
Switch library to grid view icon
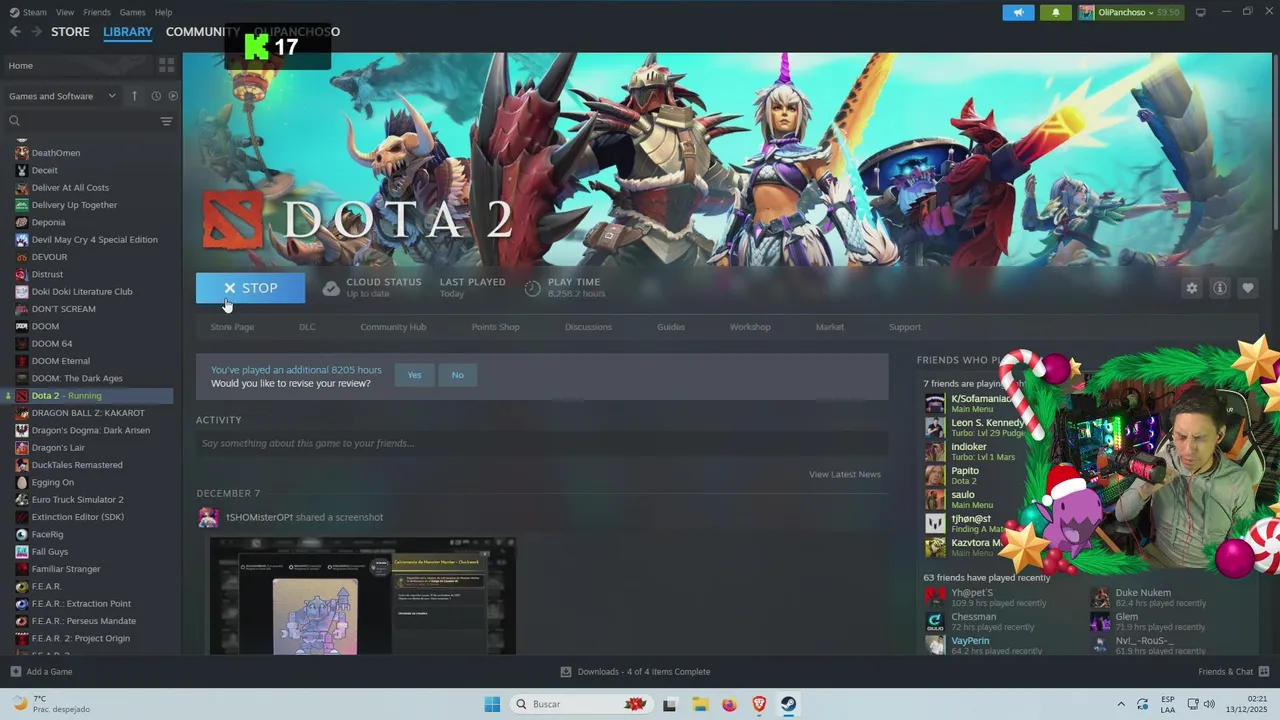point(167,65)
